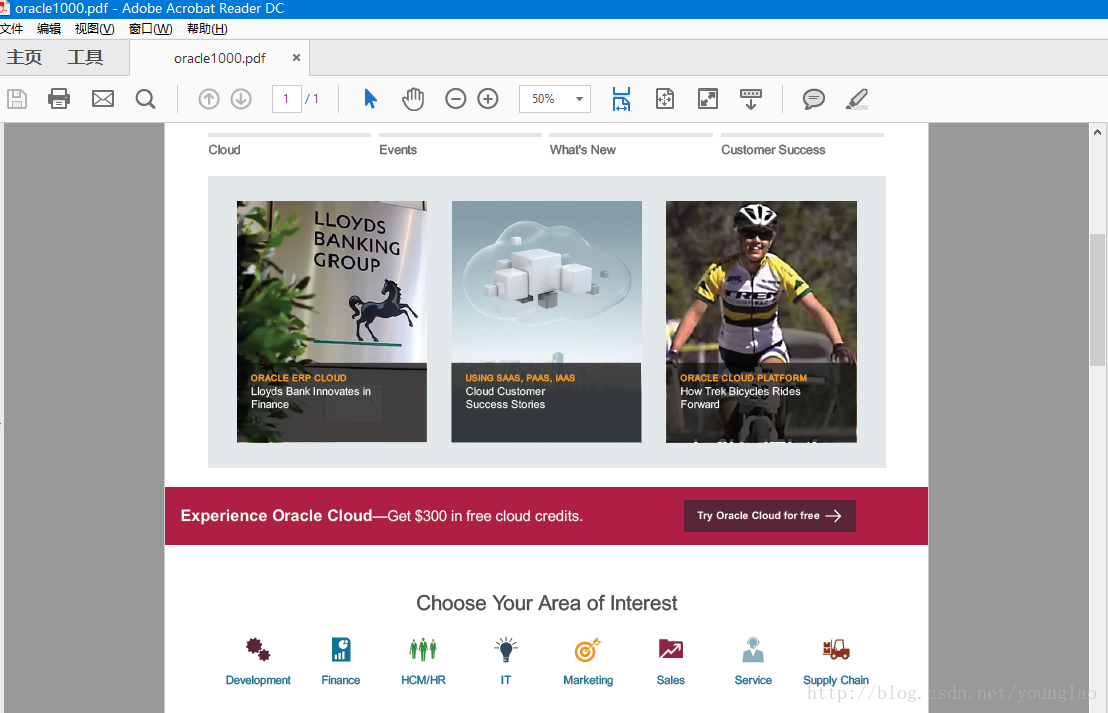Screen dimensions: 1108x713
Task: Open the 编辑 menu
Action: point(49,29)
